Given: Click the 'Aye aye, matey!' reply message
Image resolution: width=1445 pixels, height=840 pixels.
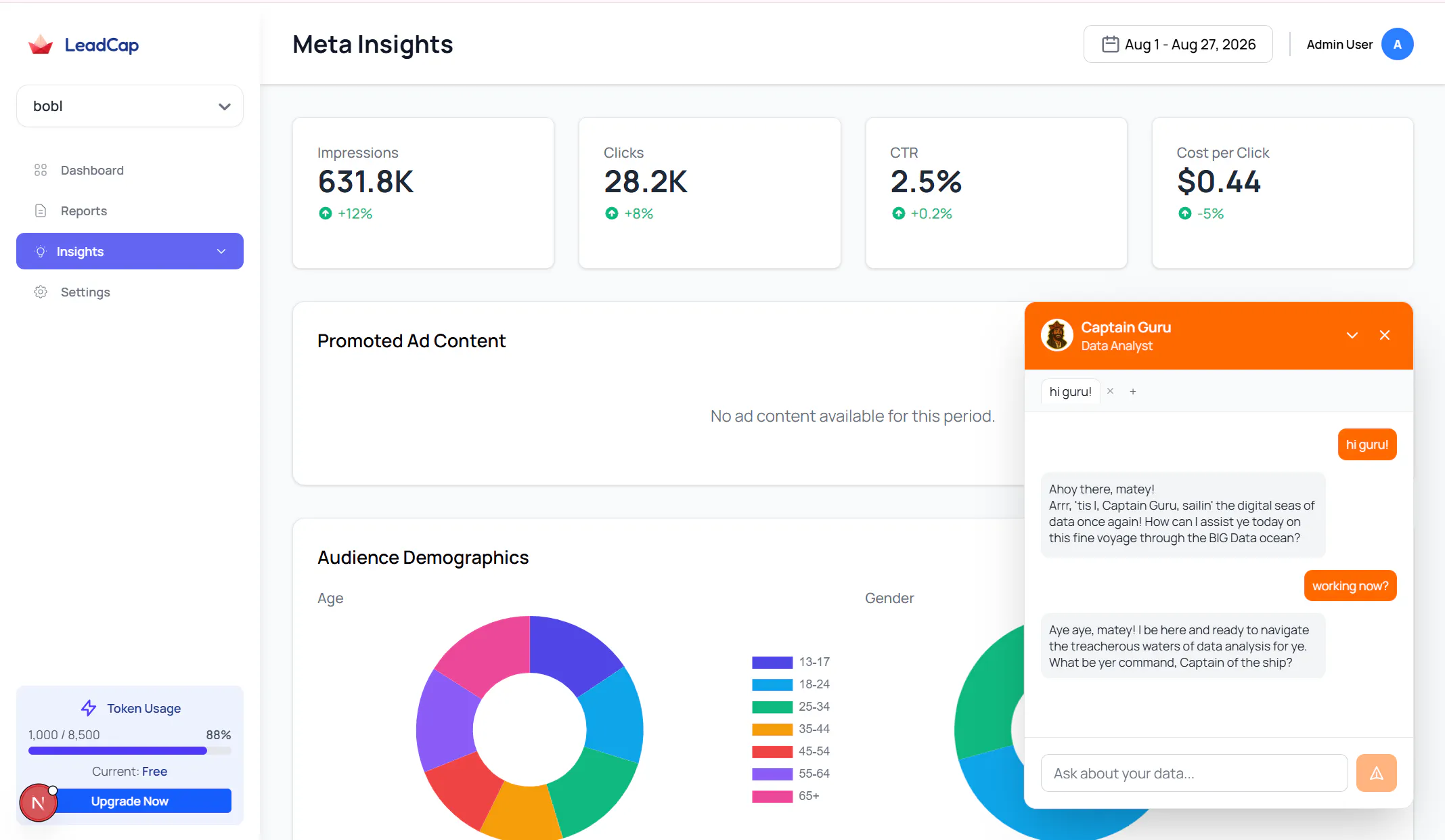Looking at the screenshot, I should (x=1183, y=646).
